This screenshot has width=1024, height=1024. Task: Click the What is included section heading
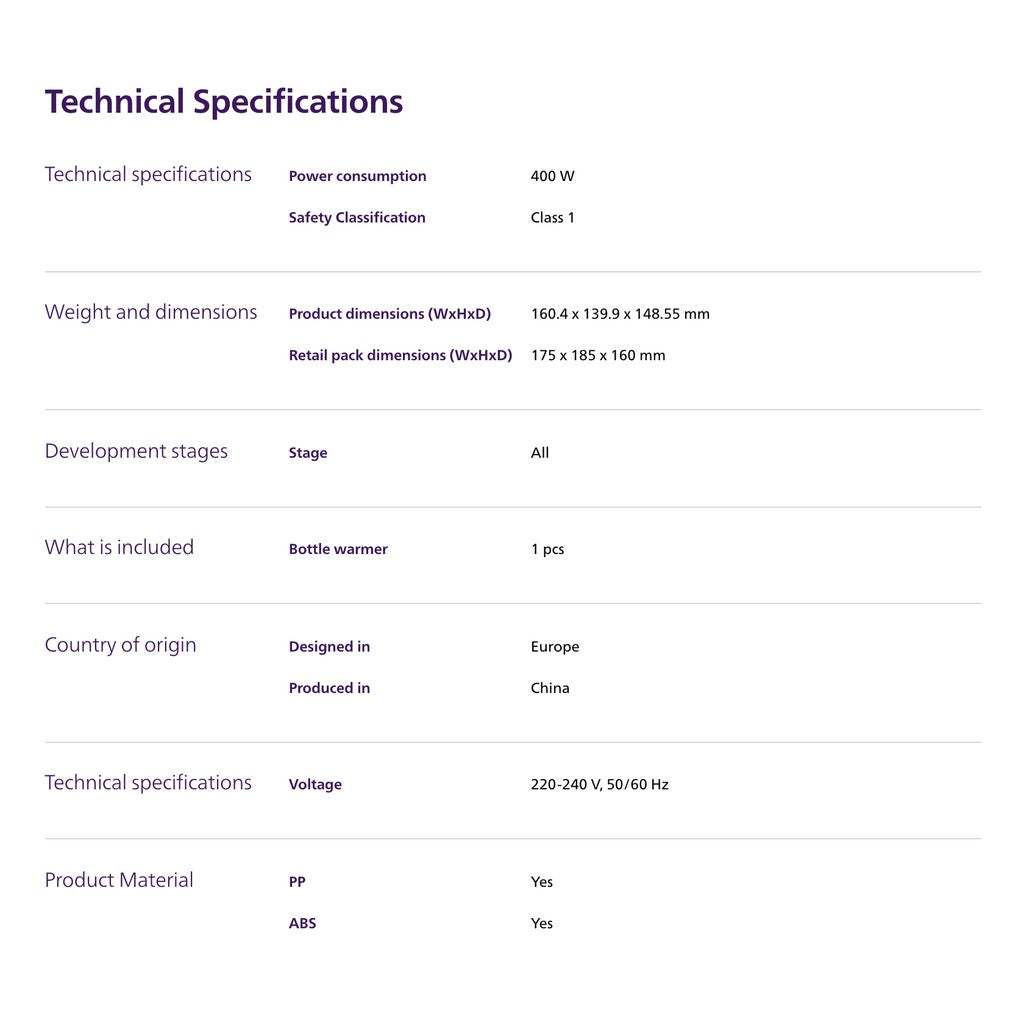pyautogui.click(x=119, y=547)
